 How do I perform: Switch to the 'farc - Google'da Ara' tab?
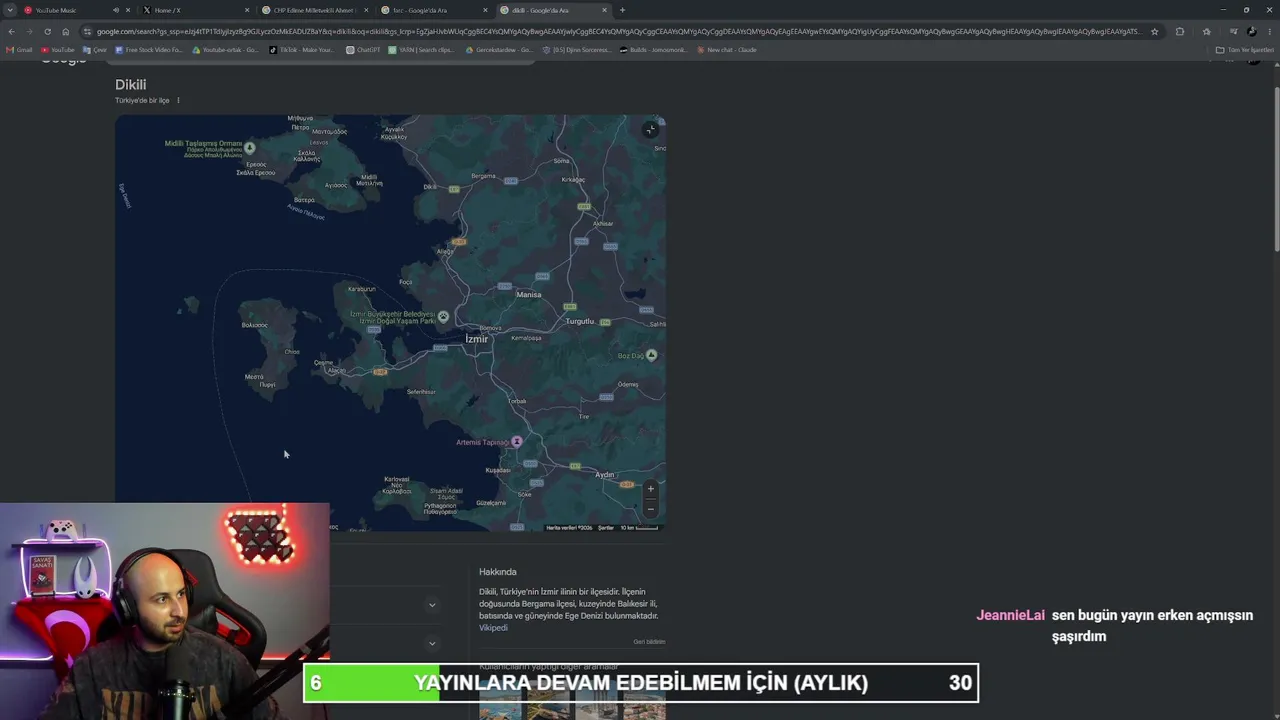click(433, 10)
